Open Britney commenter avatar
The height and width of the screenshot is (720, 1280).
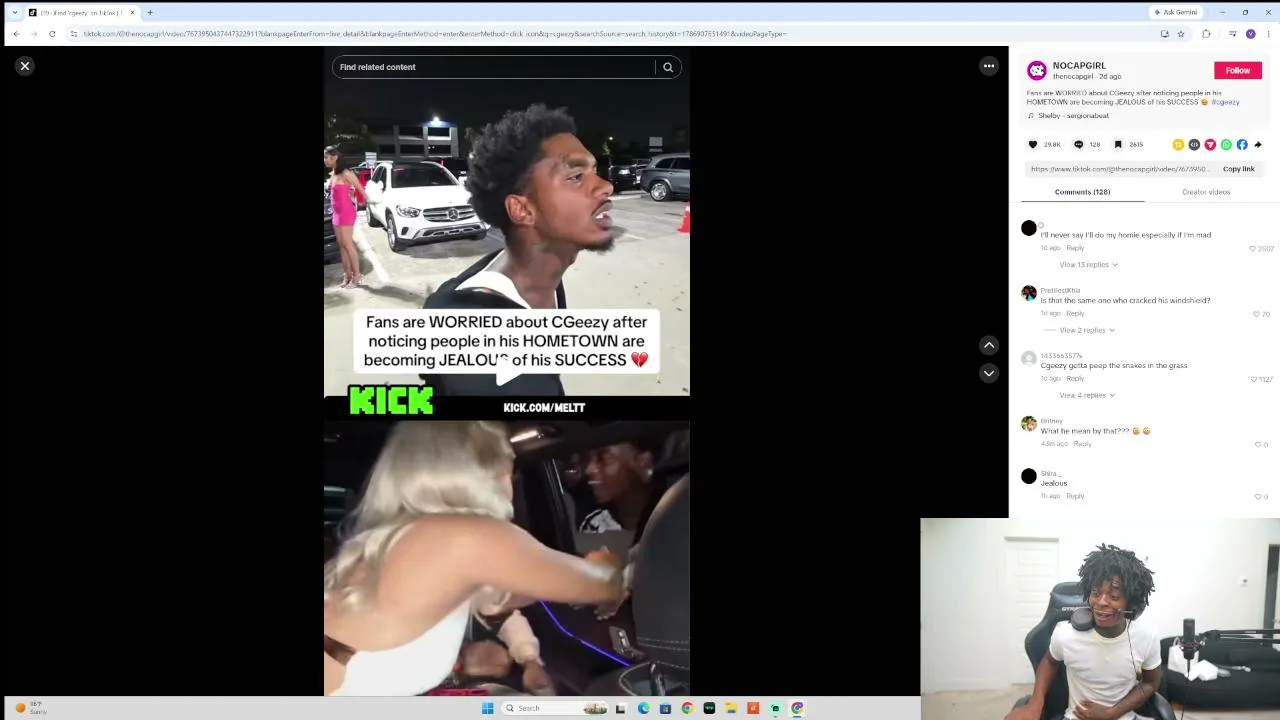pos(1029,424)
